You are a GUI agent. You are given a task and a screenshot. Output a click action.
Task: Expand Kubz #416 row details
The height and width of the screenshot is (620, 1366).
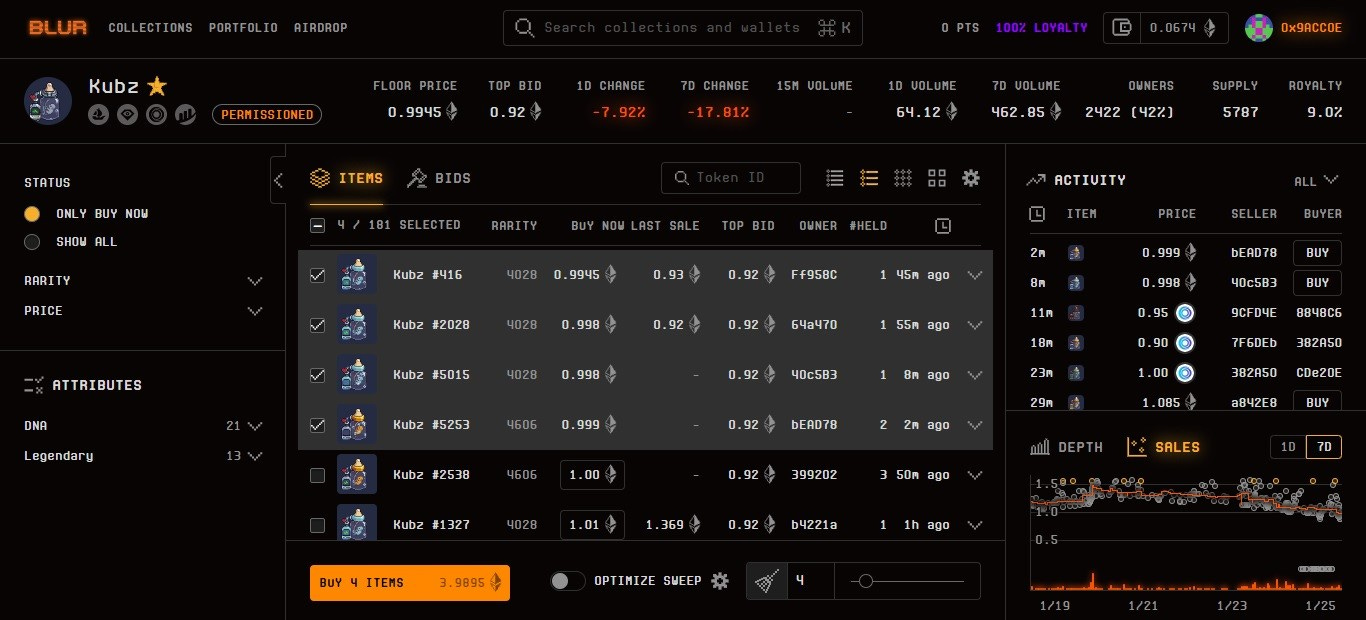[975, 275]
